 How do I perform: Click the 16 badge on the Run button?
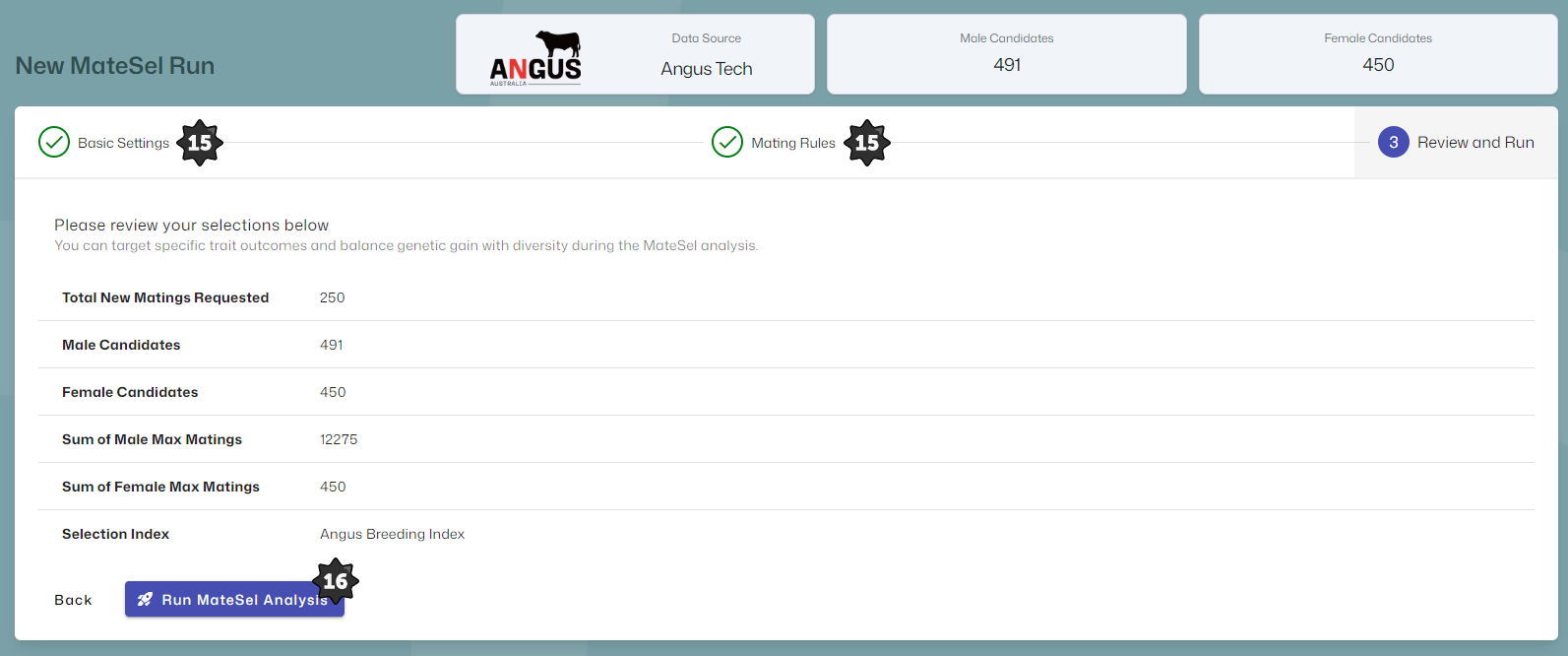tap(336, 581)
